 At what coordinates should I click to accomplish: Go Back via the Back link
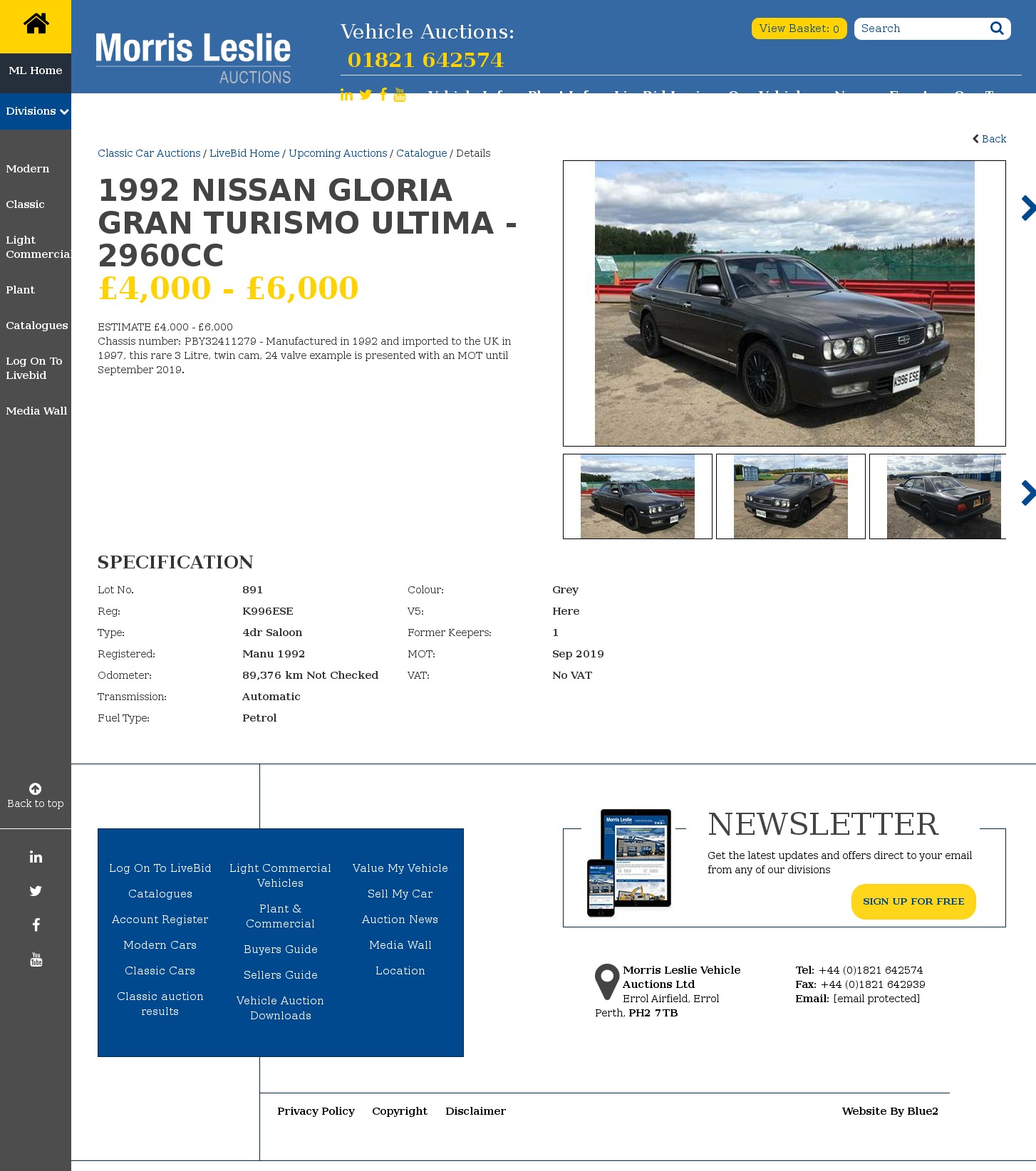coord(989,139)
